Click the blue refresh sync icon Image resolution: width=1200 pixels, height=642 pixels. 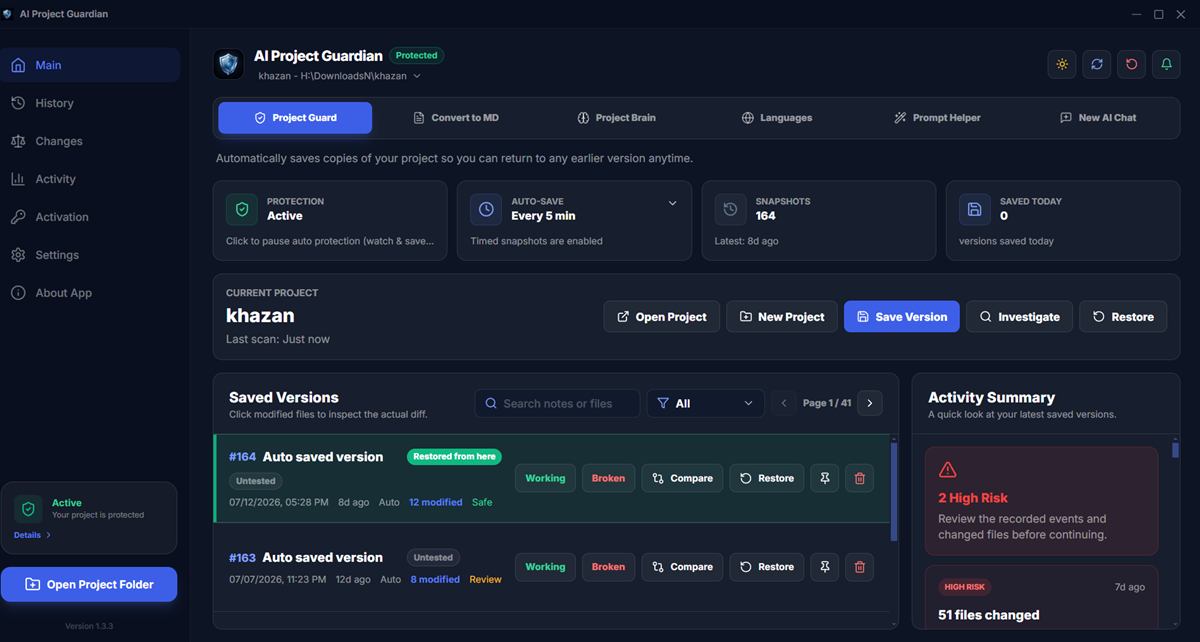(x=1097, y=64)
